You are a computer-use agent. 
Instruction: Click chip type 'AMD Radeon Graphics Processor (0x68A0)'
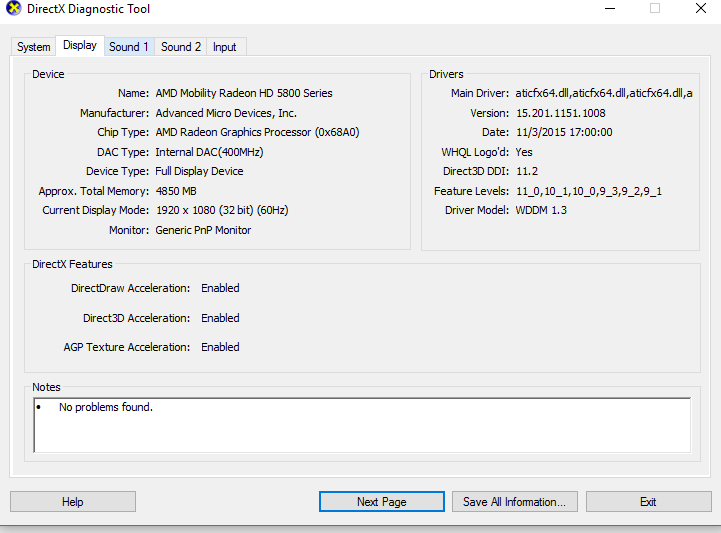coord(257,132)
